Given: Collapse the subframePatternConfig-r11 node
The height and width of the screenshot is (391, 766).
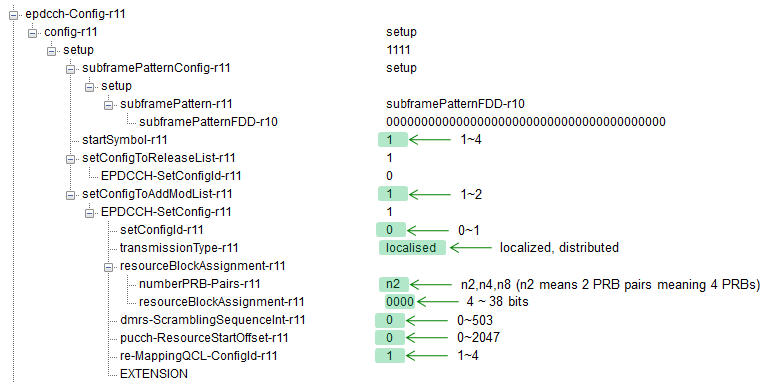Looking at the screenshot, I should tap(70, 69).
